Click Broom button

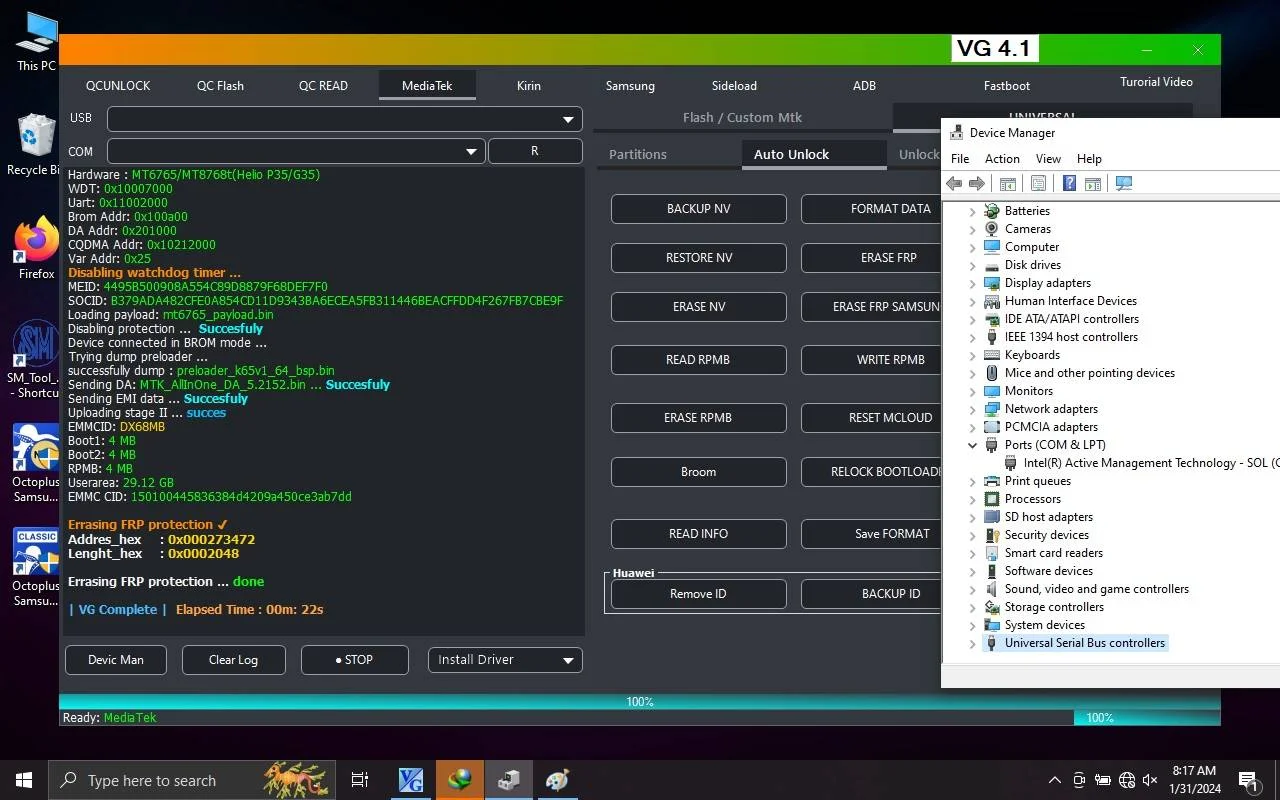click(x=699, y=472)
